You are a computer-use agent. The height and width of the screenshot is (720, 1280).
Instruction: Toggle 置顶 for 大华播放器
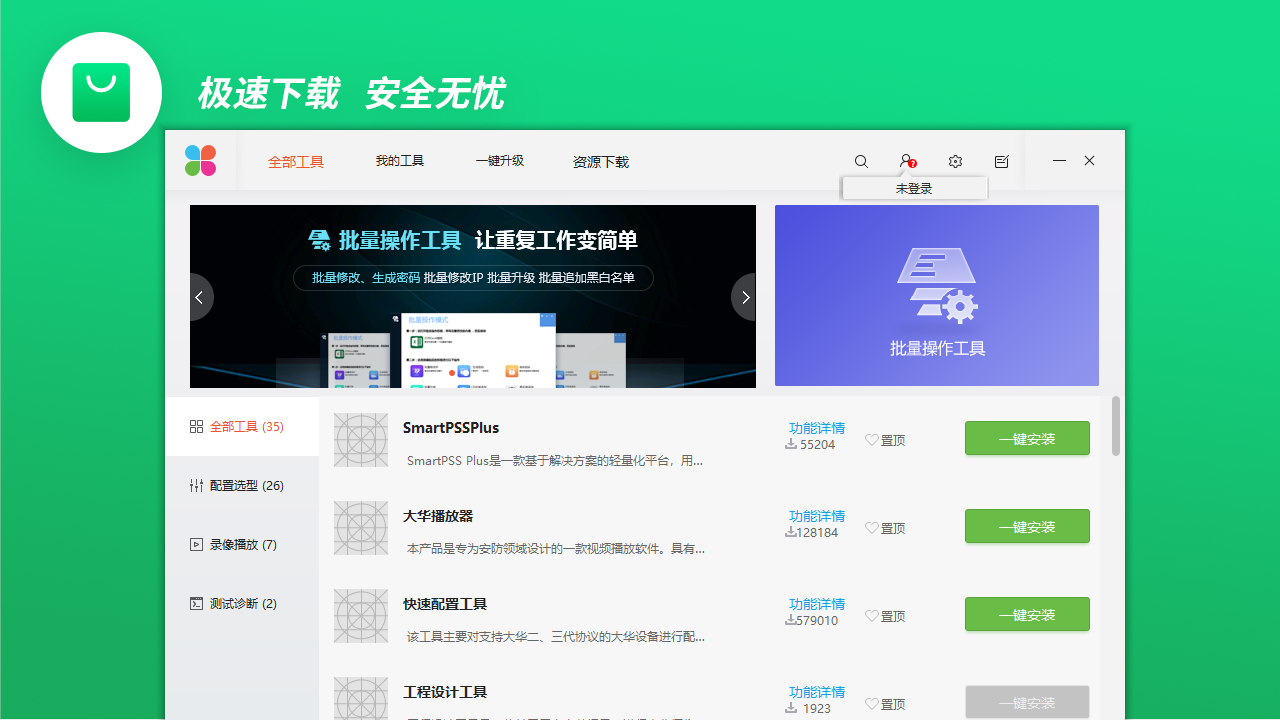[884, 528]
